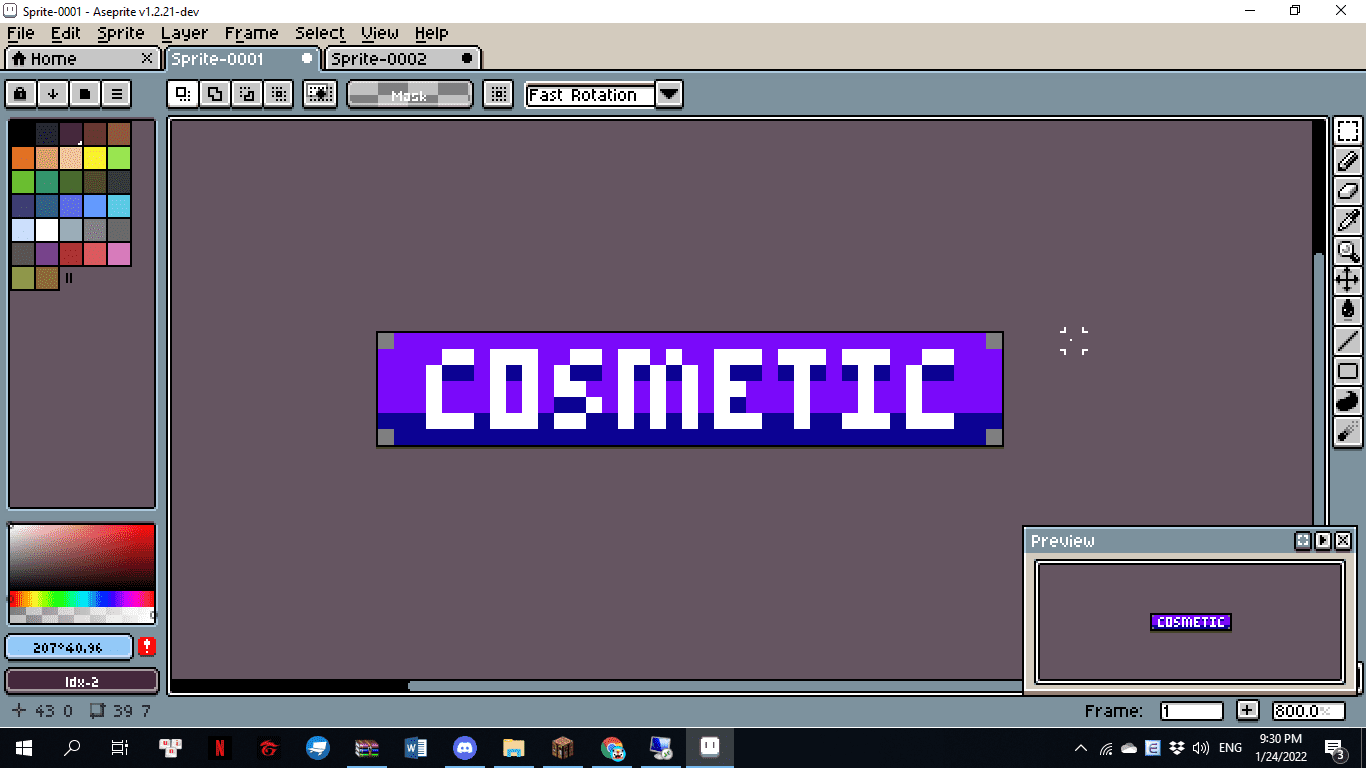The width and height of the screenshot is (1366, 768).
Task: Open the sprite options hamburger menu
Action: pyautogui.click(x=116, y=93)
